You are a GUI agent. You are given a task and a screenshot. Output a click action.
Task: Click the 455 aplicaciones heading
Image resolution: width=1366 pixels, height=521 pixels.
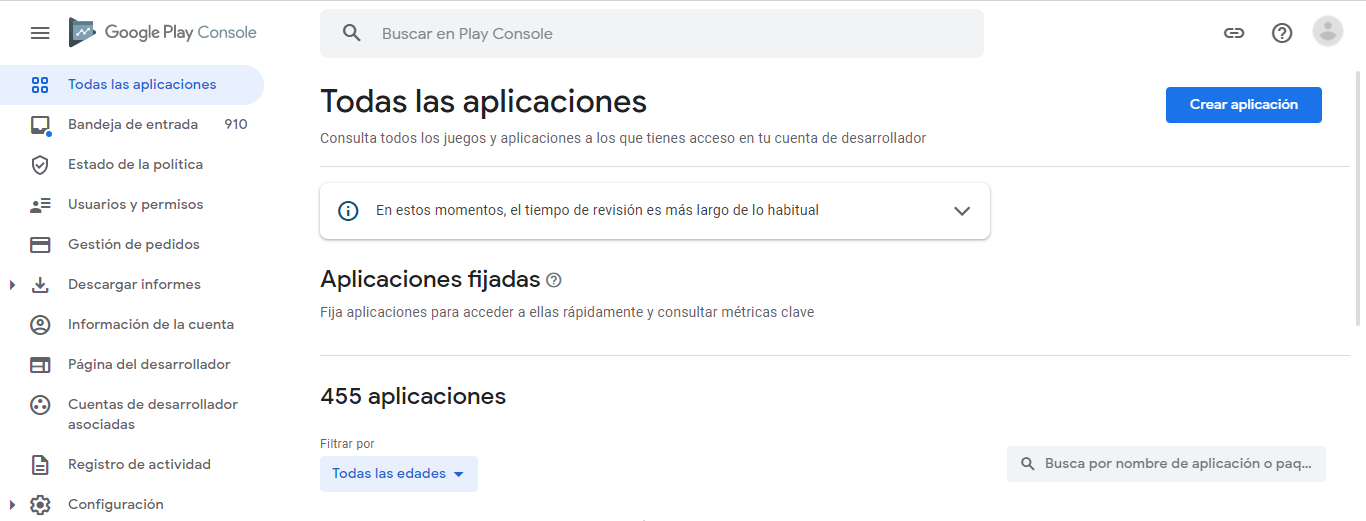click(413, 397)
